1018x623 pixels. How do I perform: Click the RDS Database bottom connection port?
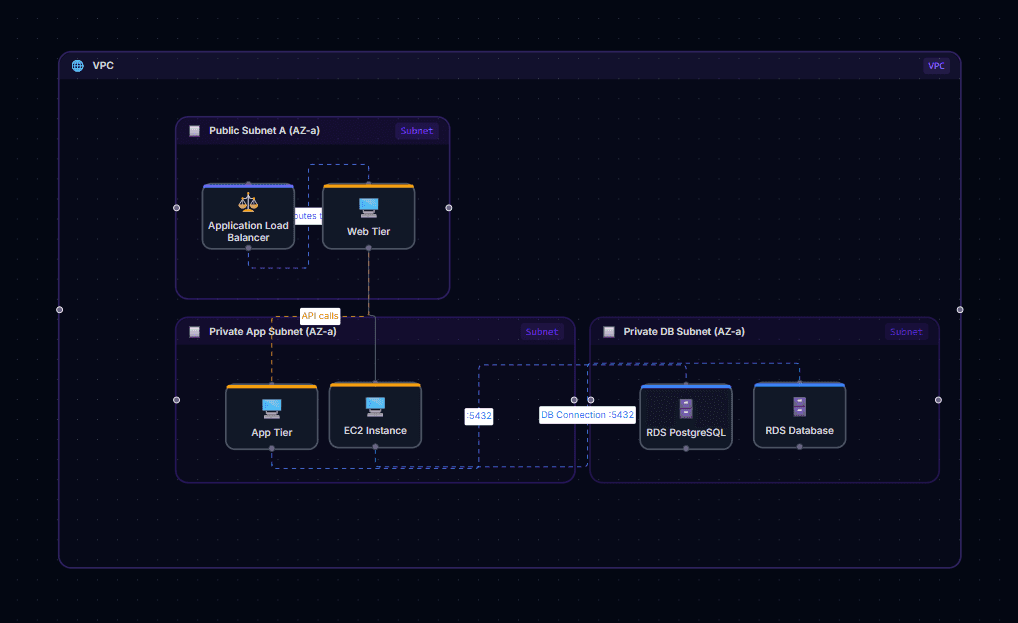799,446
